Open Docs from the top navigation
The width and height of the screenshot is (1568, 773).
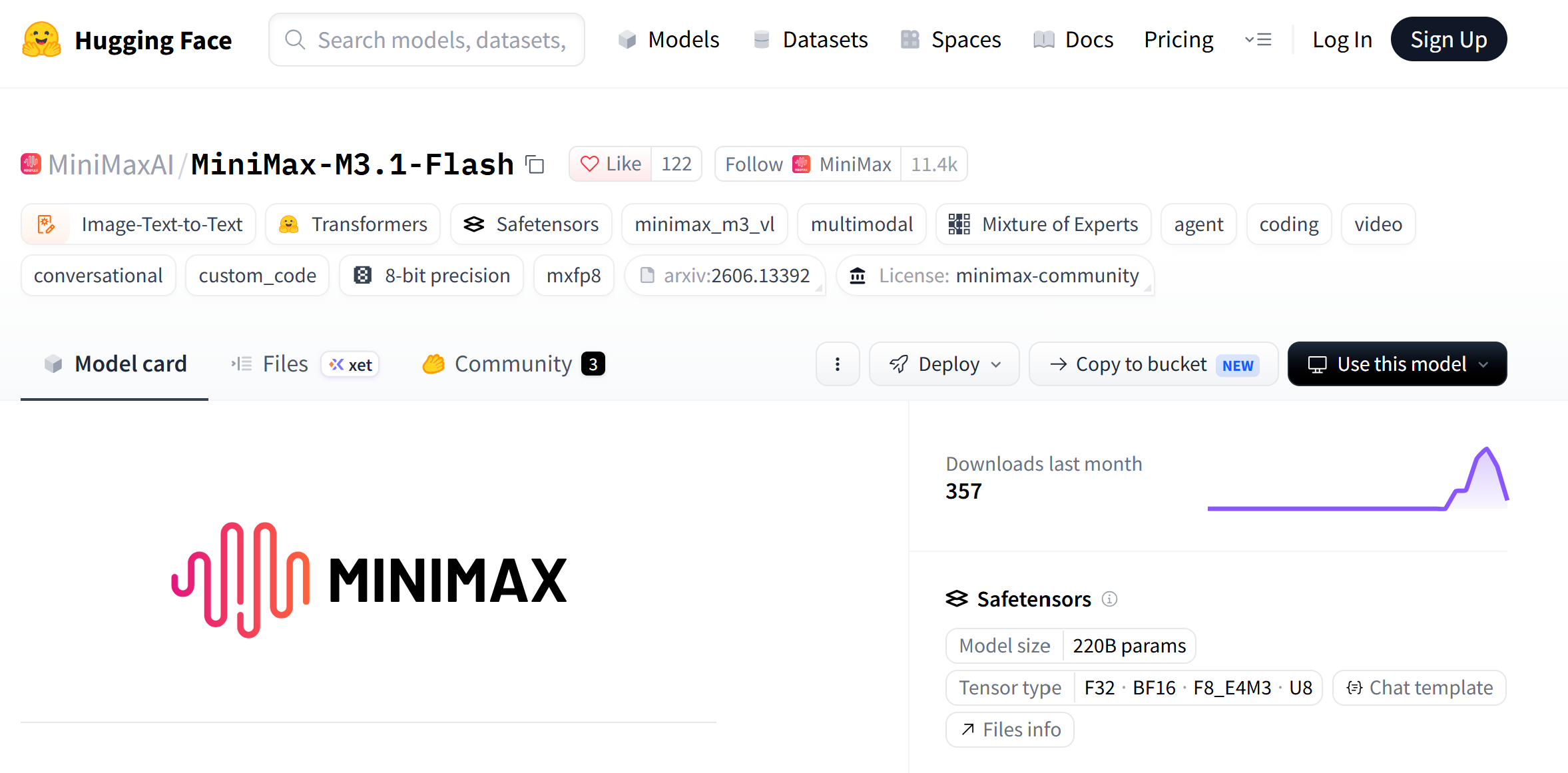click(x=1073, y=40)
